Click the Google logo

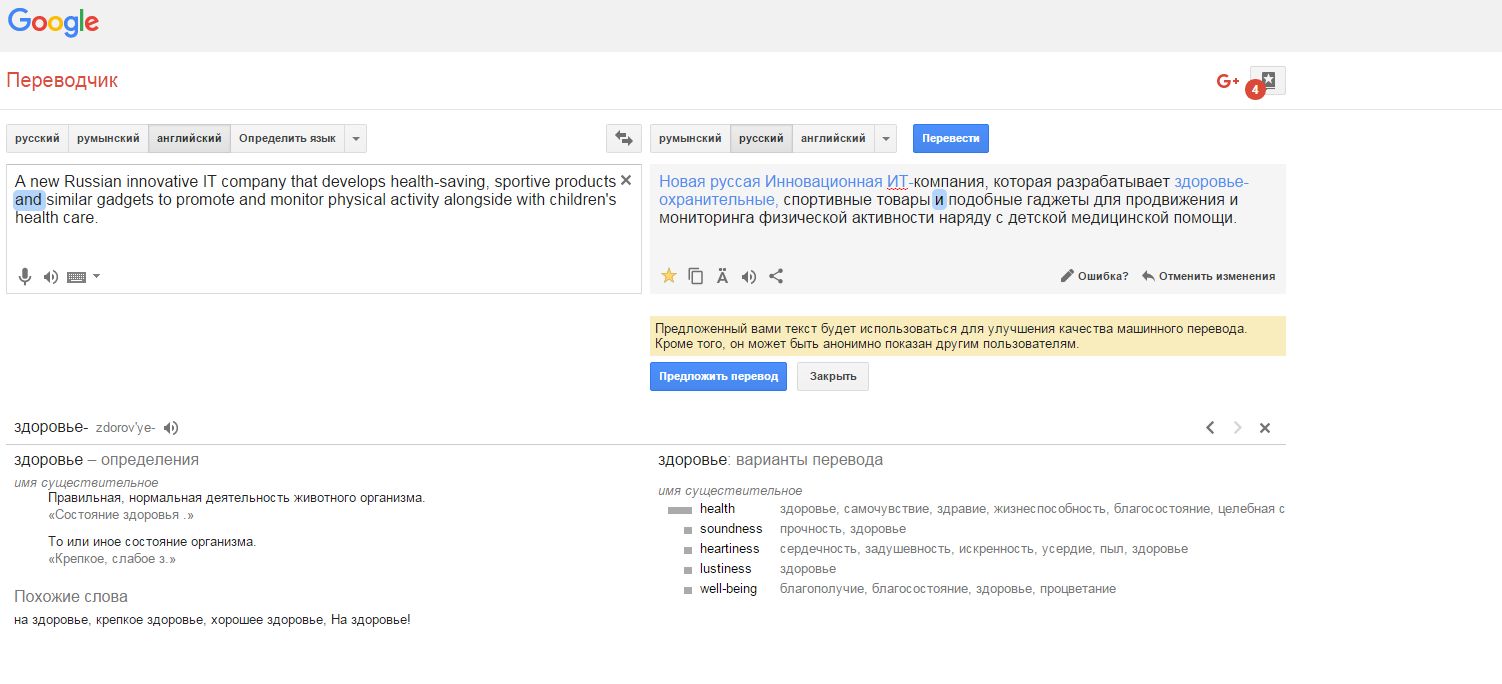coord(53,22)
